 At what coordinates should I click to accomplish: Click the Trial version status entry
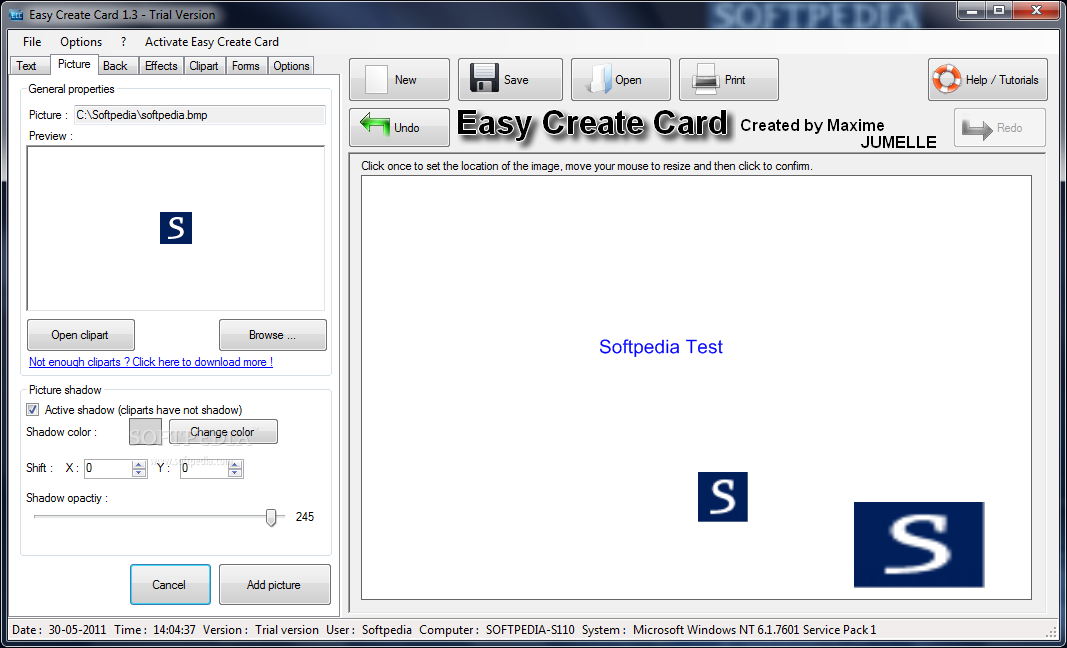[261, 630]
